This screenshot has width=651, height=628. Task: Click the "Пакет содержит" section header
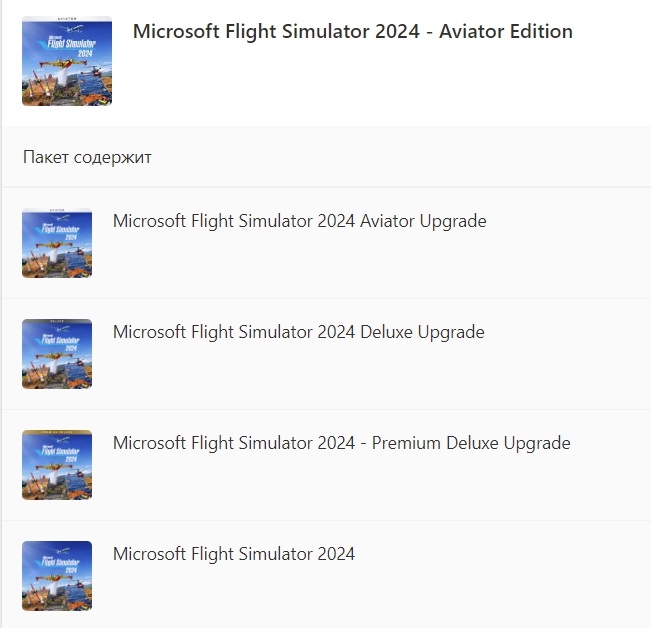[87, 157]
